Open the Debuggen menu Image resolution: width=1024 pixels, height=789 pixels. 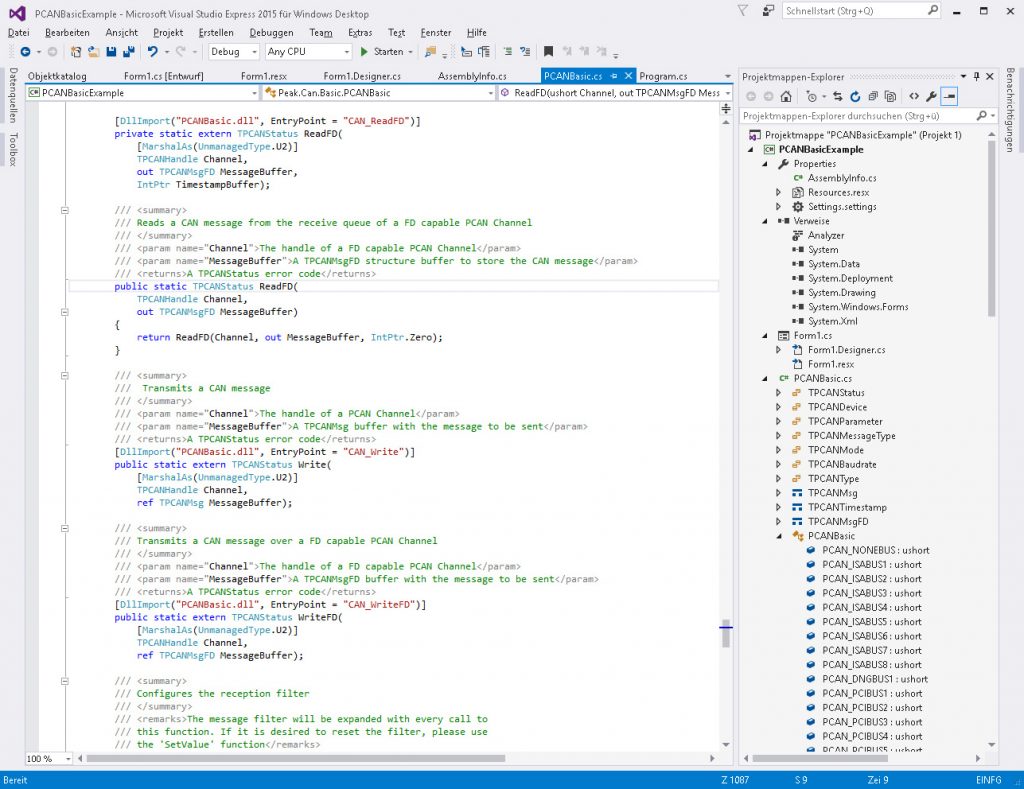coord(271,32)
